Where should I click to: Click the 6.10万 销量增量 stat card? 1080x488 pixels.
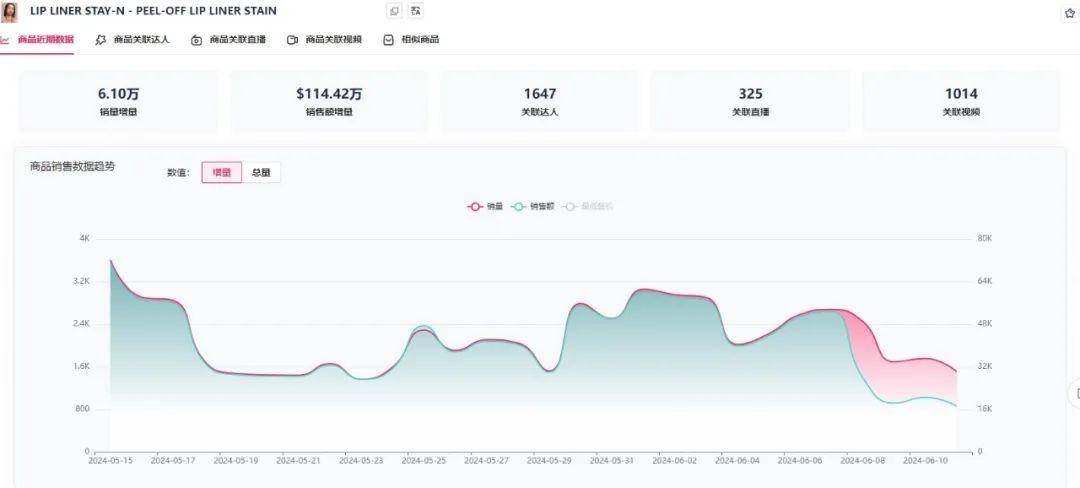(118, 101)
